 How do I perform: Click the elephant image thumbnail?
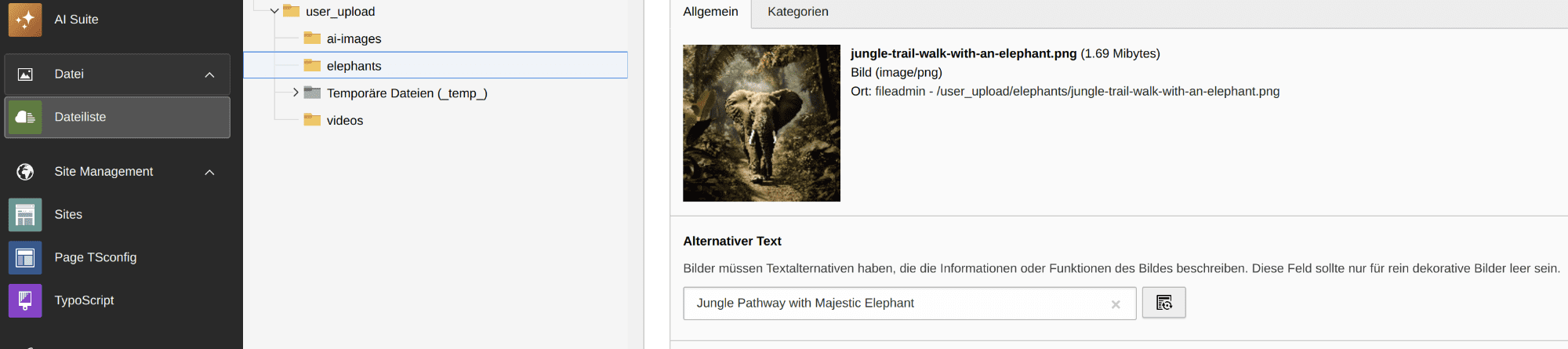click(761, 123)
